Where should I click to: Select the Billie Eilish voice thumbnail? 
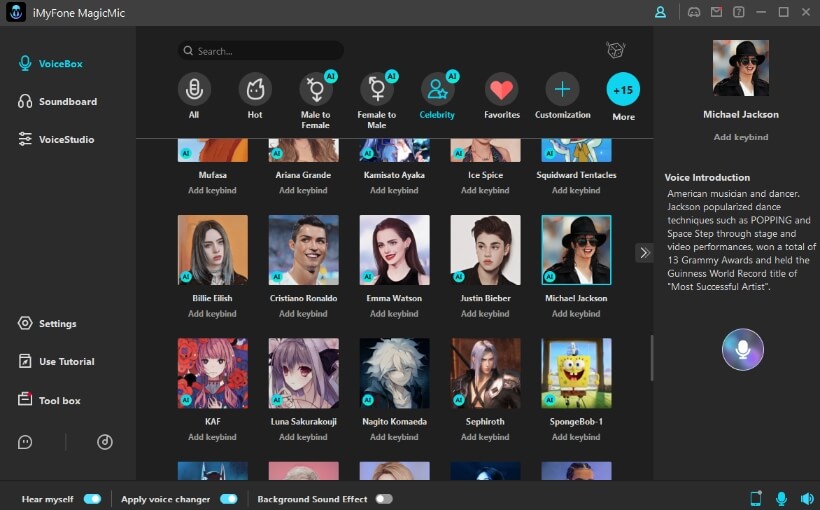pos(213,250)
